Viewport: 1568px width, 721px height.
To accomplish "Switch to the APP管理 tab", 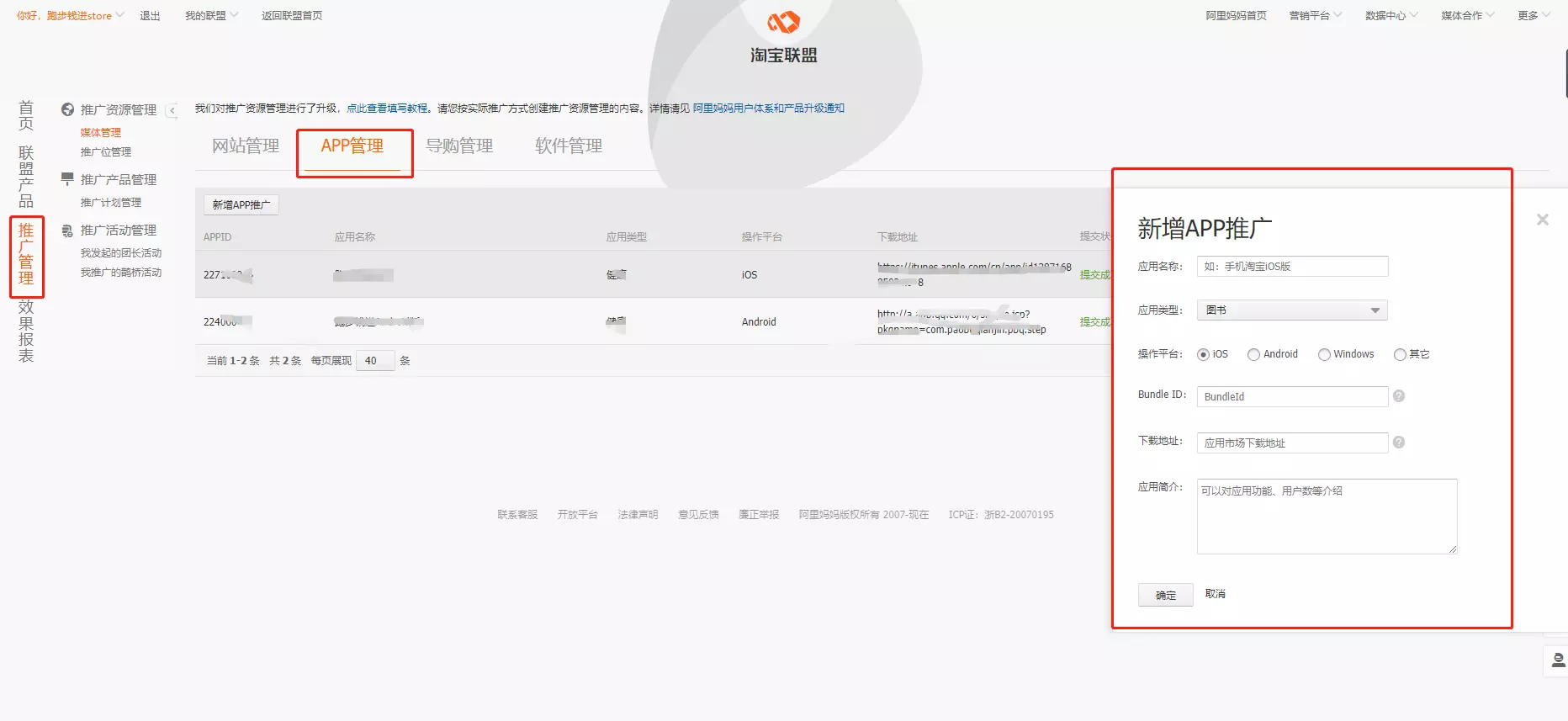I will click(x=352, y=146).
